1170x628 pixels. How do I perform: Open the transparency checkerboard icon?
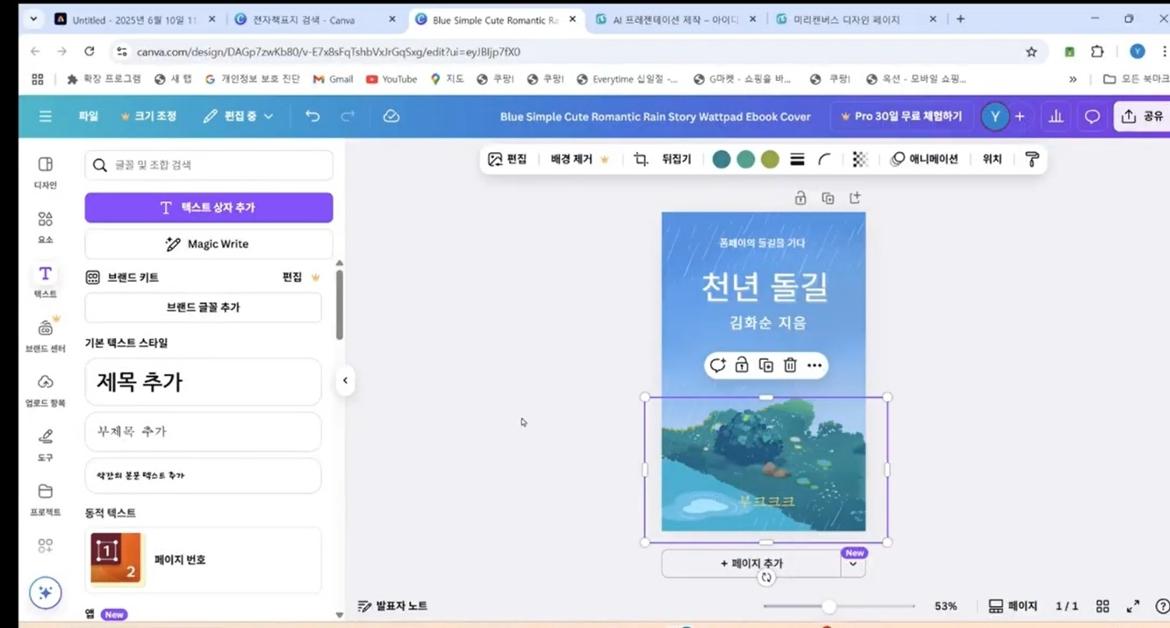(859, 159)
